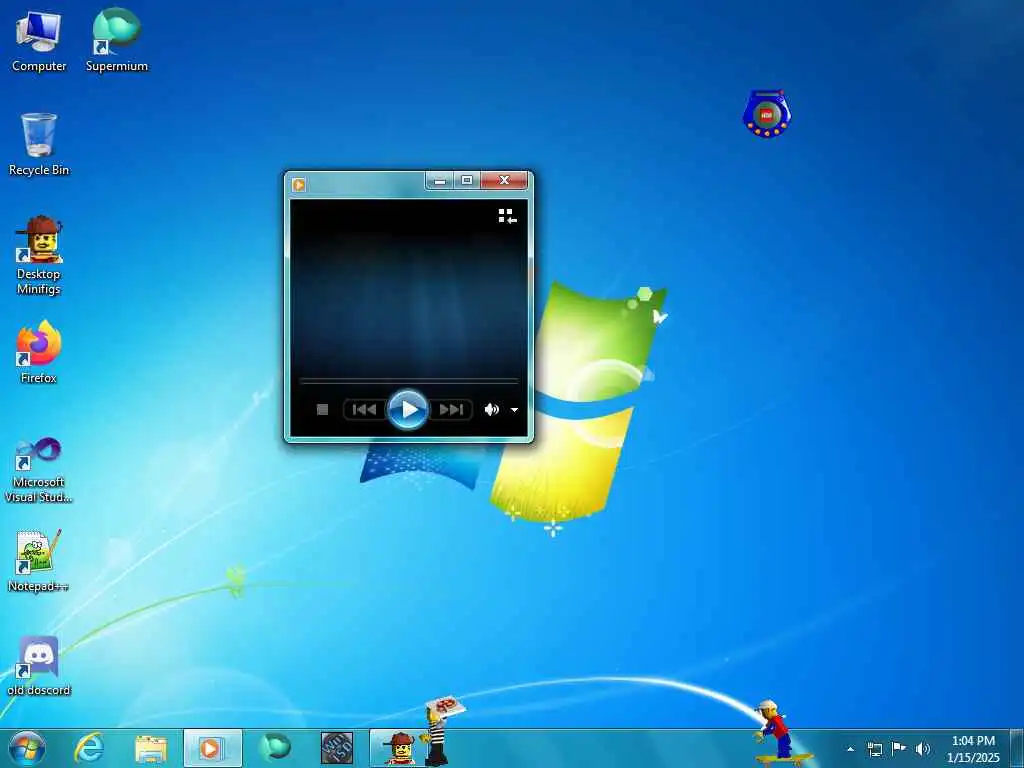Screen dimensions: 1024x768
Task: Click the LEGO CD player desktop gadget
Action: (x=767, y=114)
